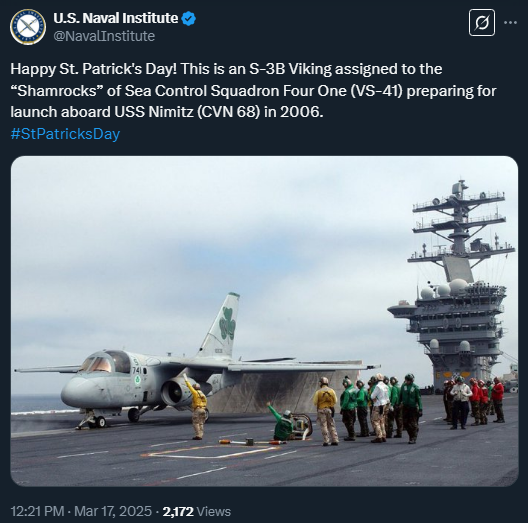The height and width of the screenshot is (523, 528).
Task: Follow the #StPatricksDay hashtag
Action: pyautogui.click(x=65, y=134)
